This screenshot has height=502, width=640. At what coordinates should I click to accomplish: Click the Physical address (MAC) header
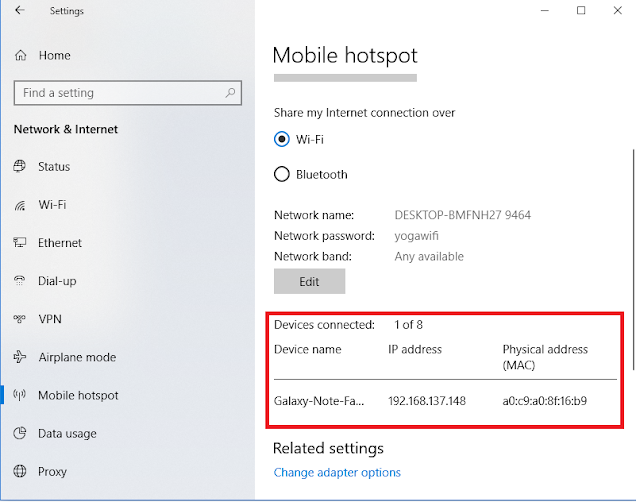click(x=545, y=357)
